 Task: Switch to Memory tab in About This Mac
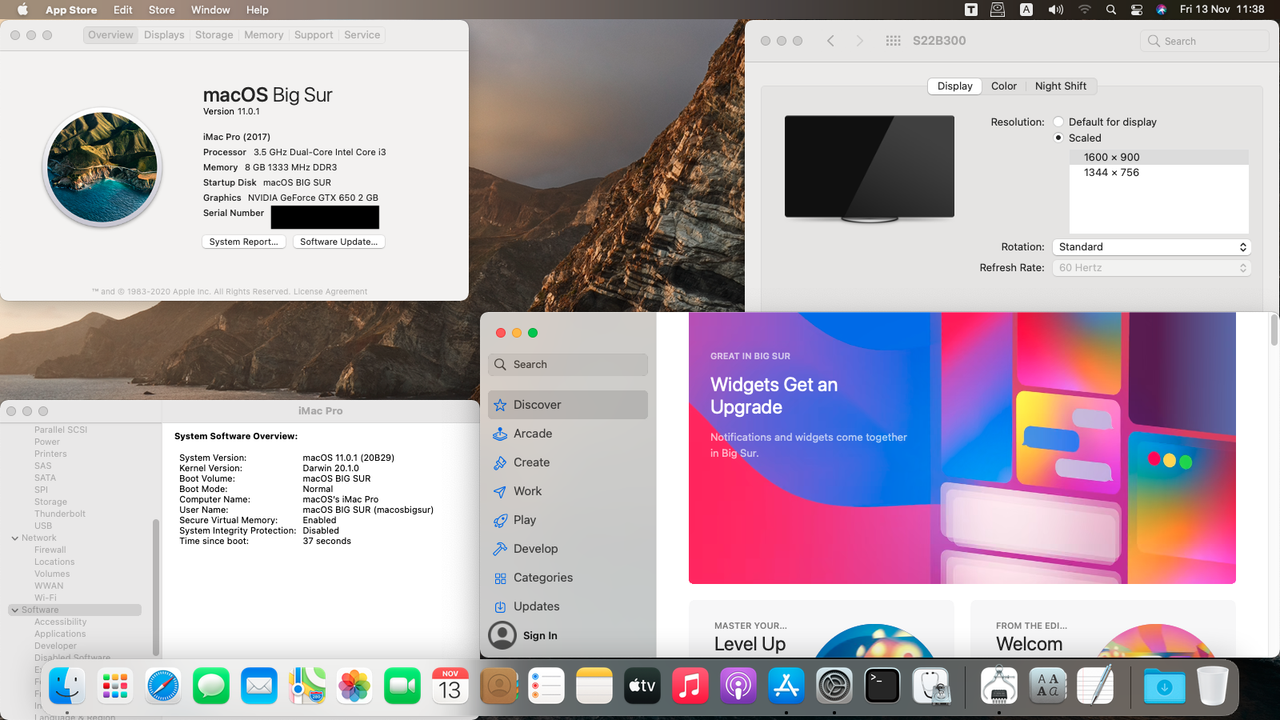click(264, 35)
